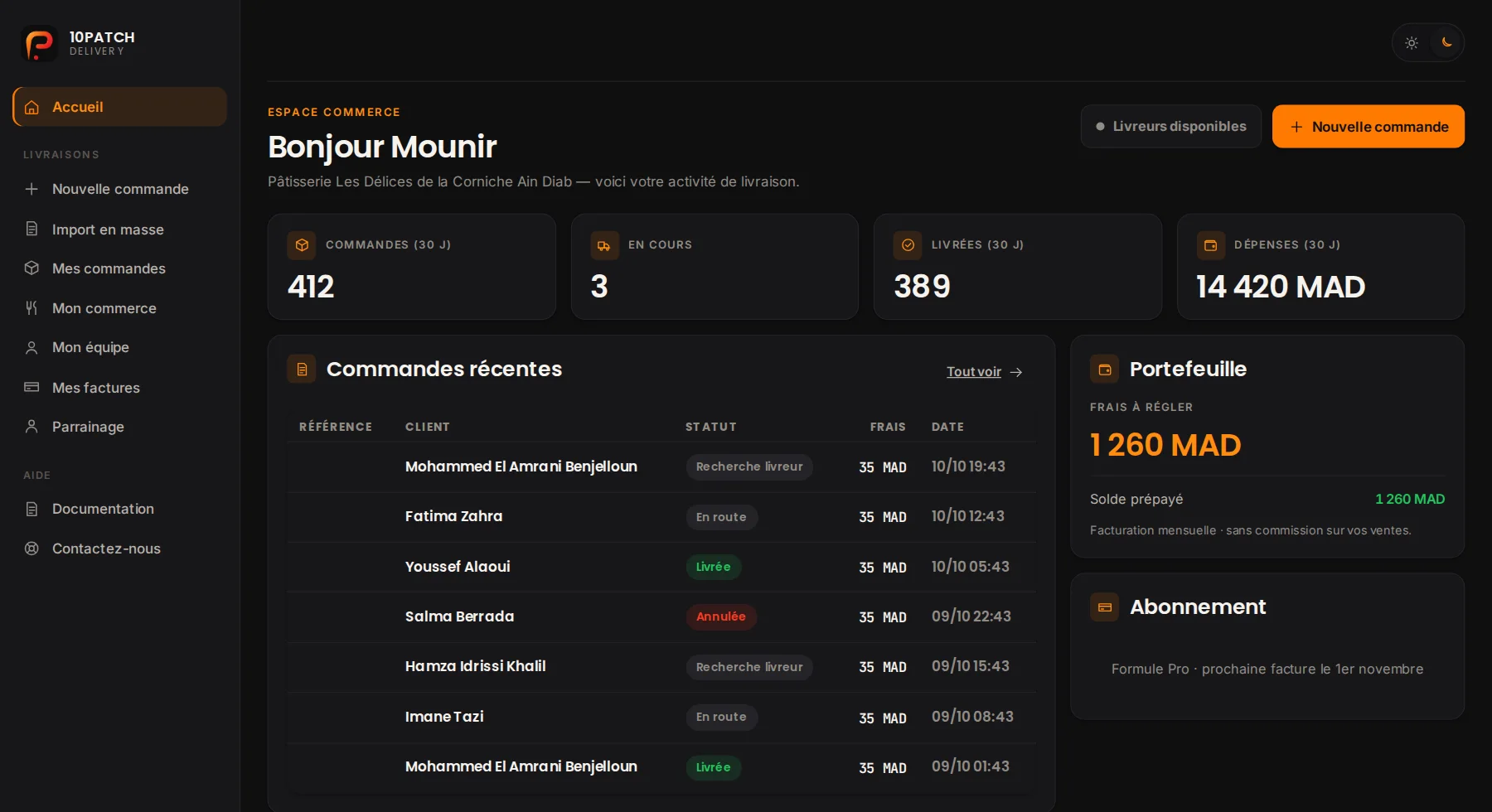Go to Mes factures page
1492x812 pixels.
(x=120, y=387)
